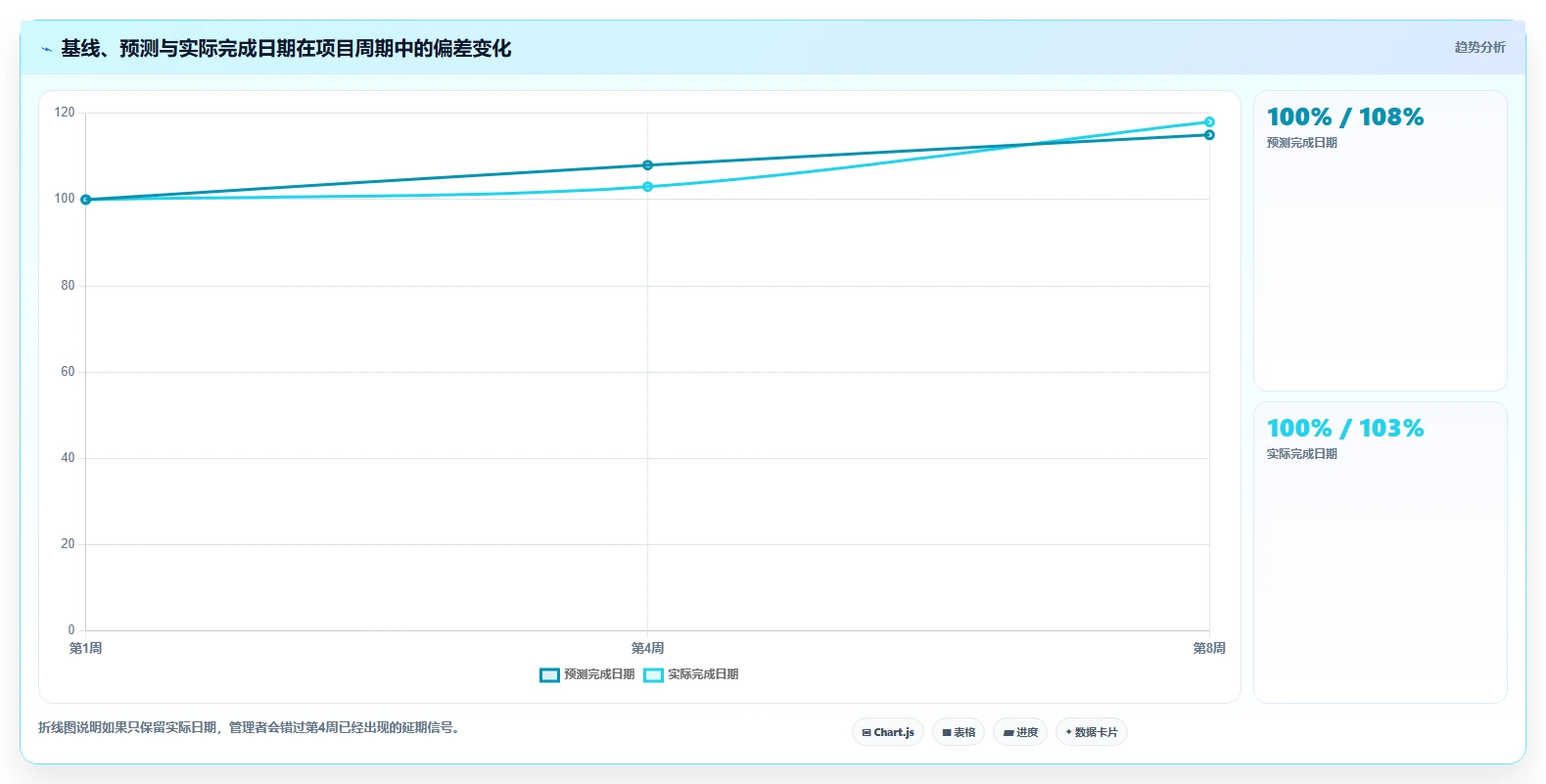The width and height of the screenshot is (1546, 784).
Task: Click the 60 y-axis value
Action: (x=68, y=372)
